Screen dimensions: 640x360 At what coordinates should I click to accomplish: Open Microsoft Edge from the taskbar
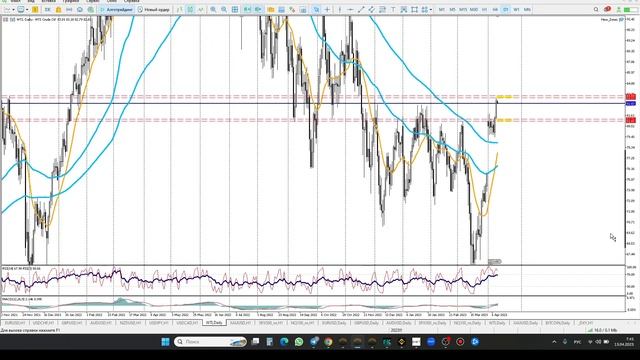[284, 342]
